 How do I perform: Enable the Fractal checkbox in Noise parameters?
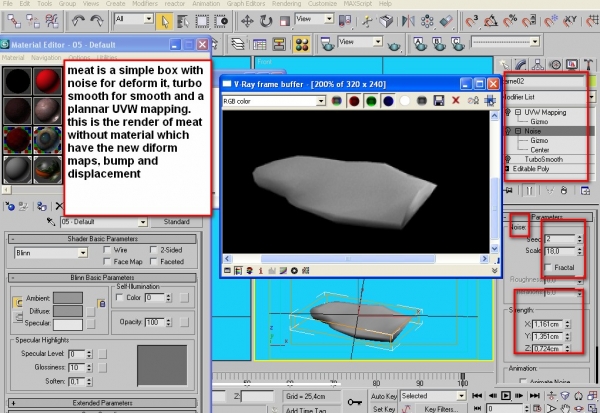(548, 267)
